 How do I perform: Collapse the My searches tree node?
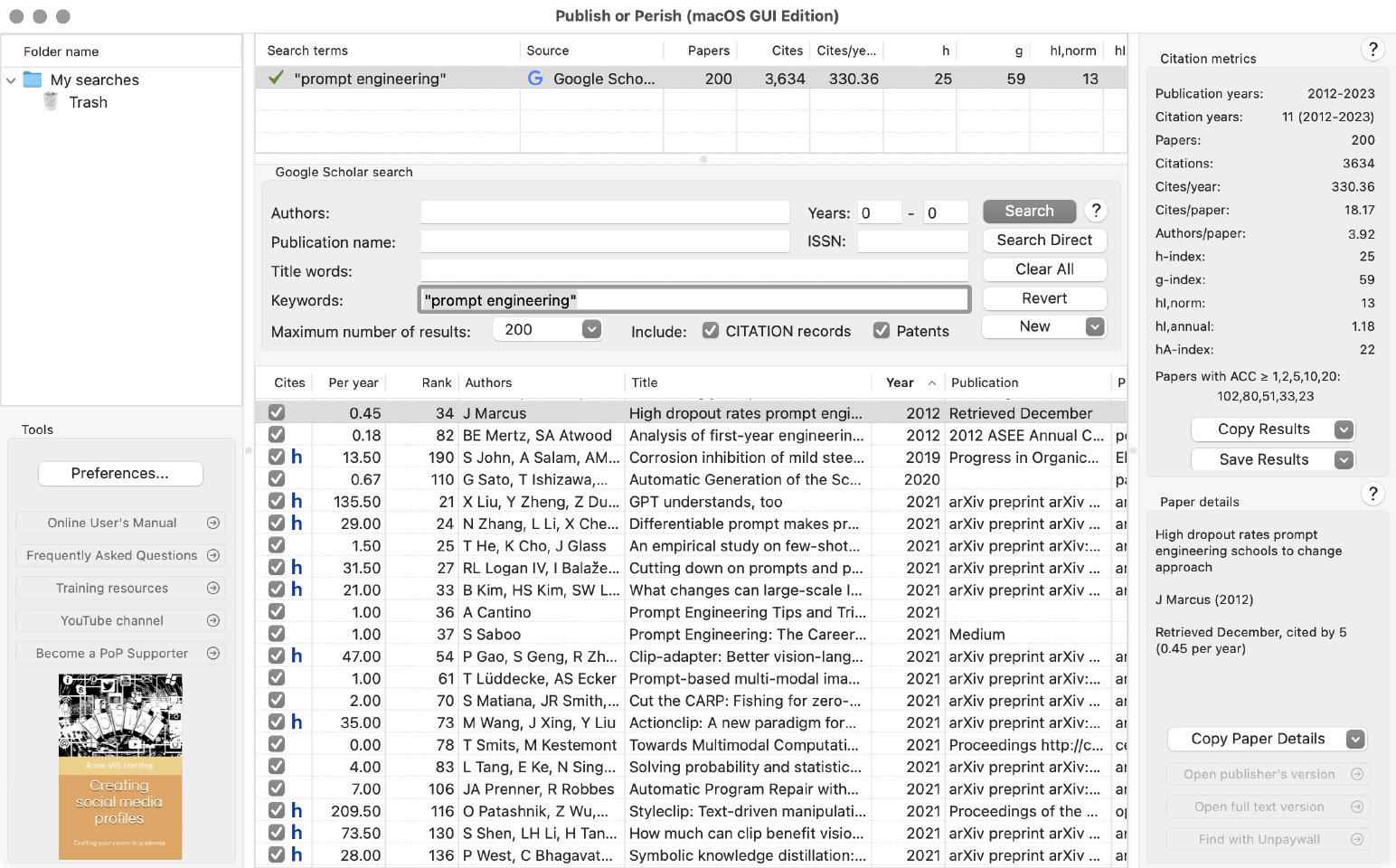tap(11, 80)
